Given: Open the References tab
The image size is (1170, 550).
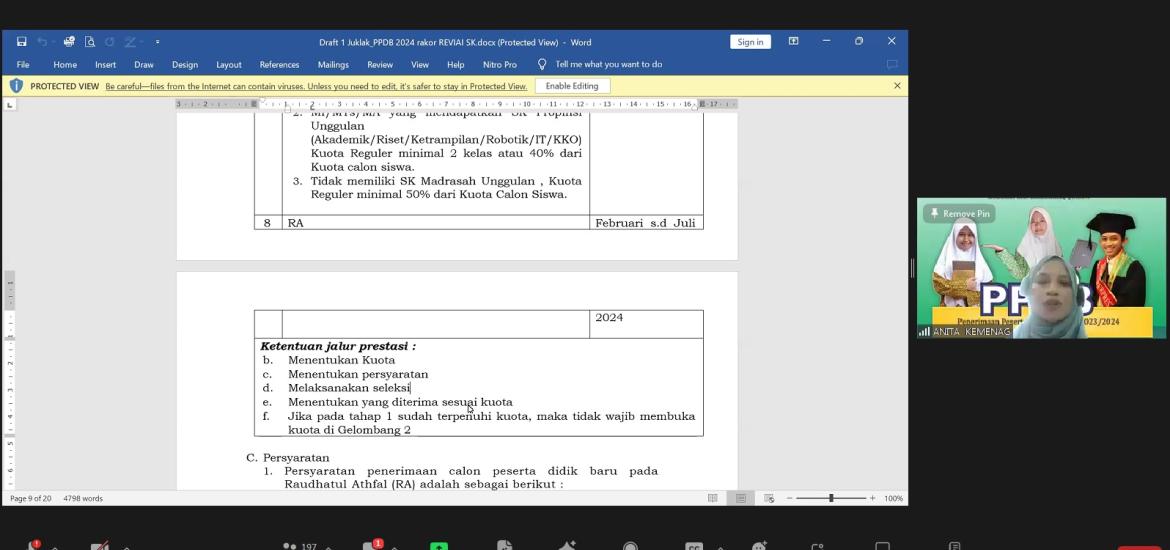Looking at the screenshot, I should coord(279,64).
